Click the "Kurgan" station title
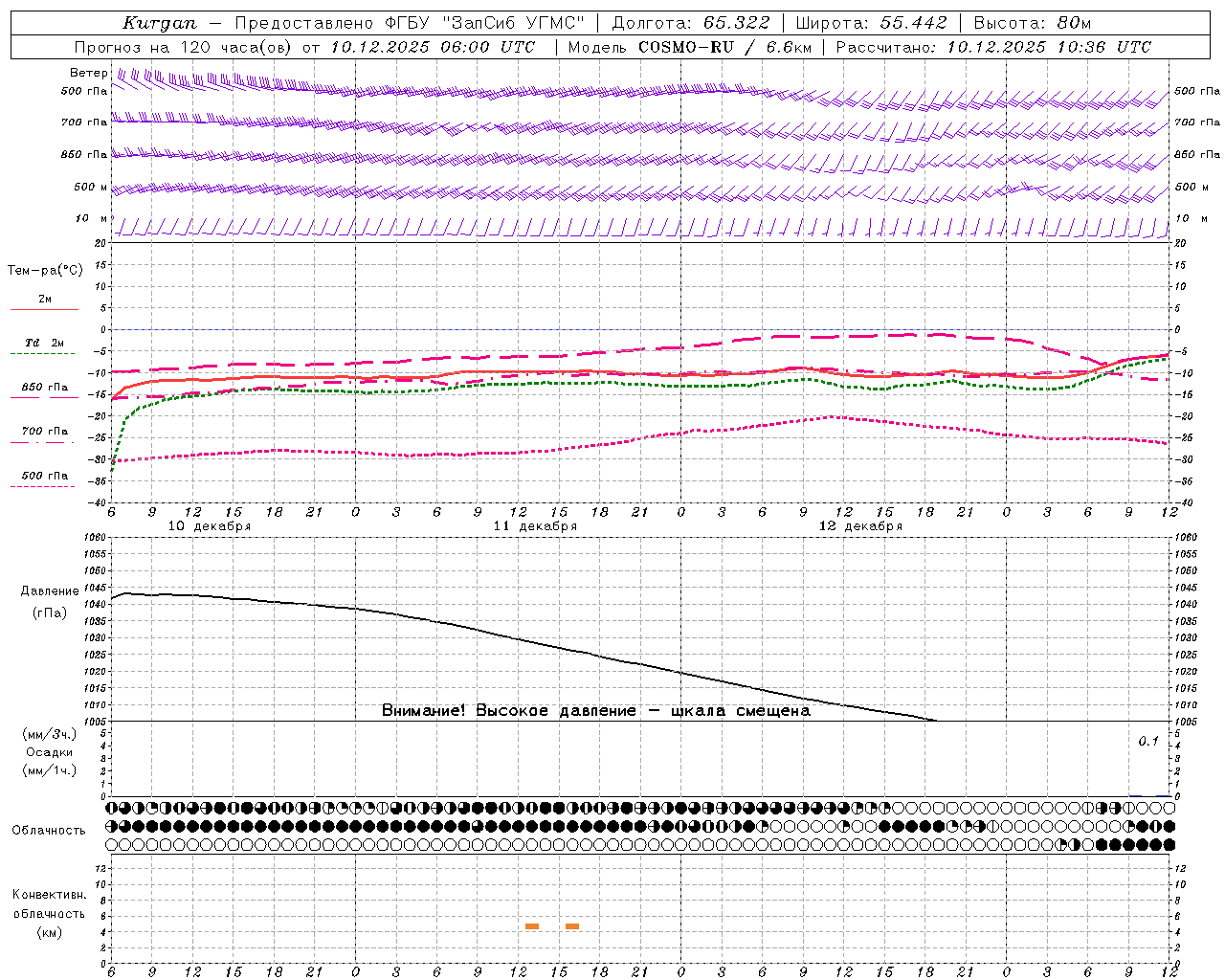 pos(159,24)
